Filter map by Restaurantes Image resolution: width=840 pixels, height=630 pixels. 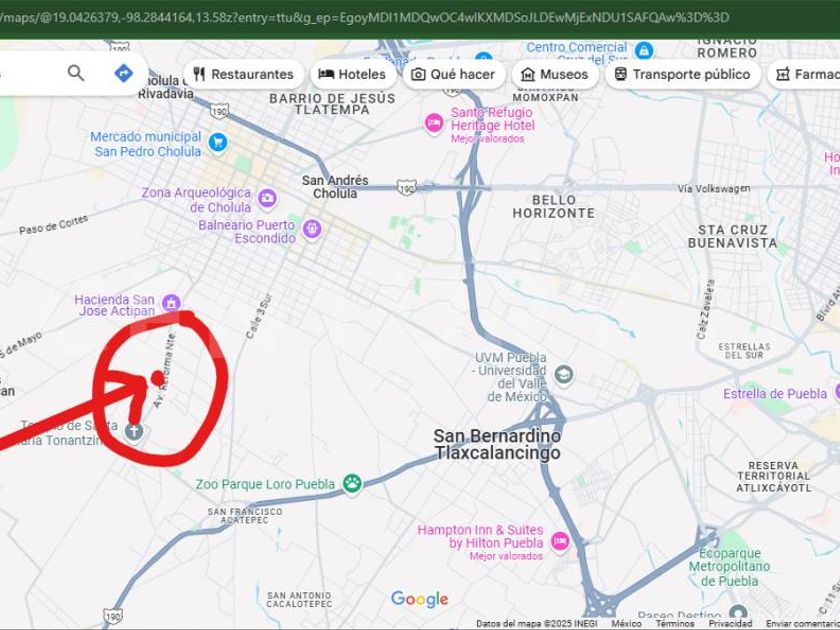coord(244,74)
